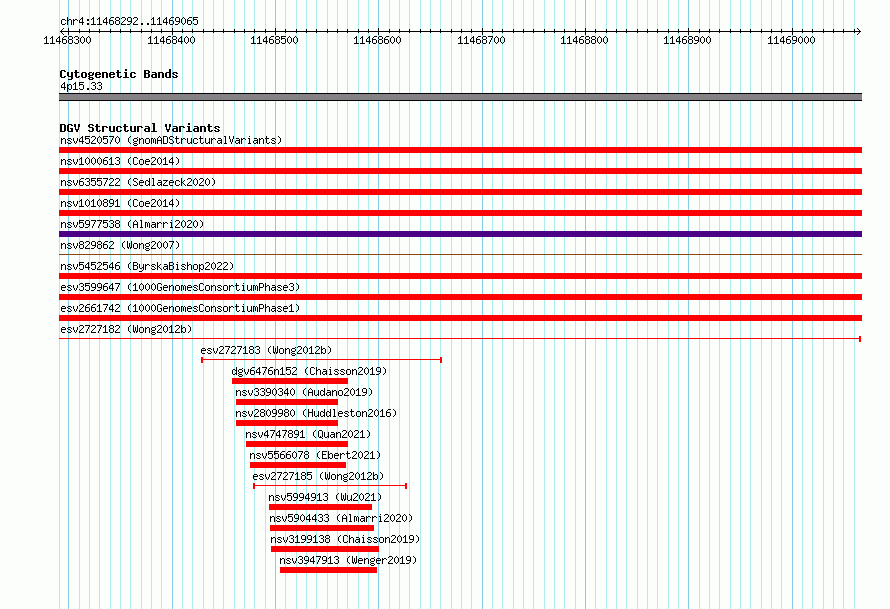The height and width of the screenshot is (609, 890).
Task: Select the red bar under nsv6355722 (Sedlazeck2020)
Action: coord(460,192)
